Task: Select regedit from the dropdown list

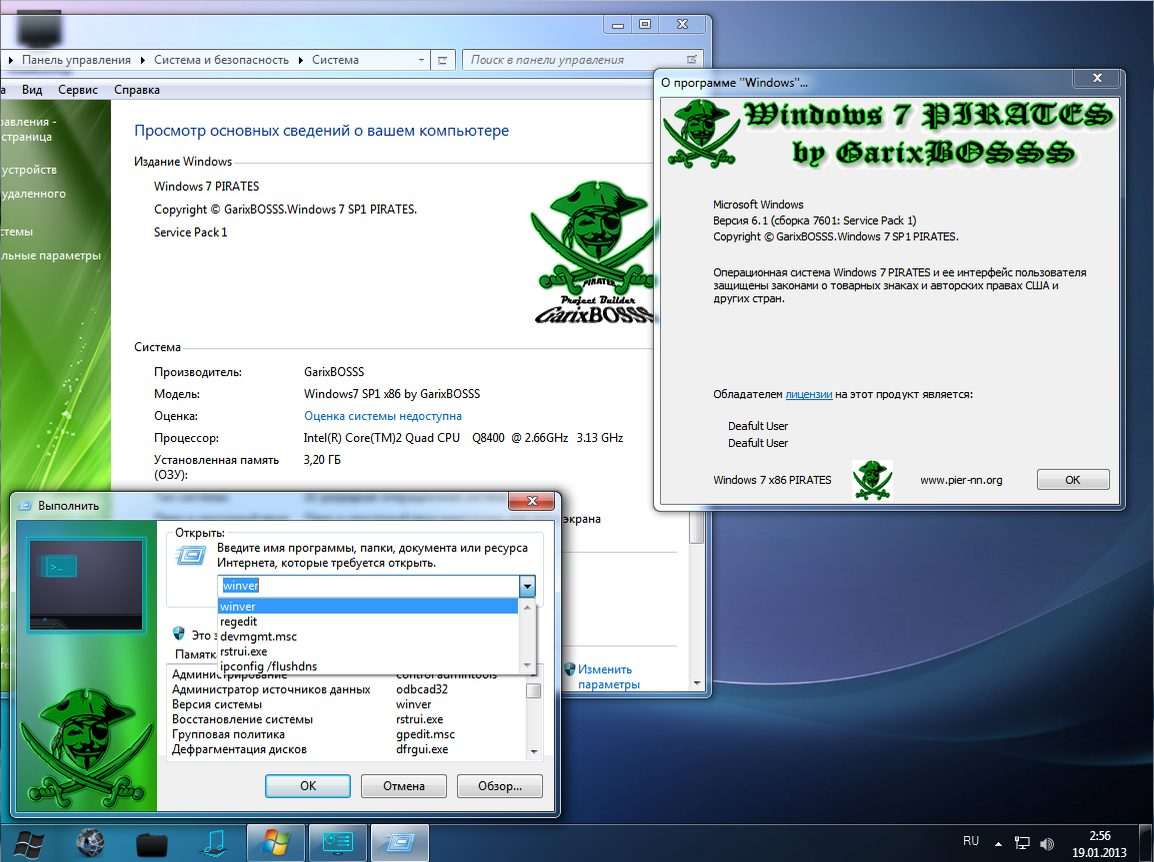Action: pyautogui.click(x=369, y=621)
